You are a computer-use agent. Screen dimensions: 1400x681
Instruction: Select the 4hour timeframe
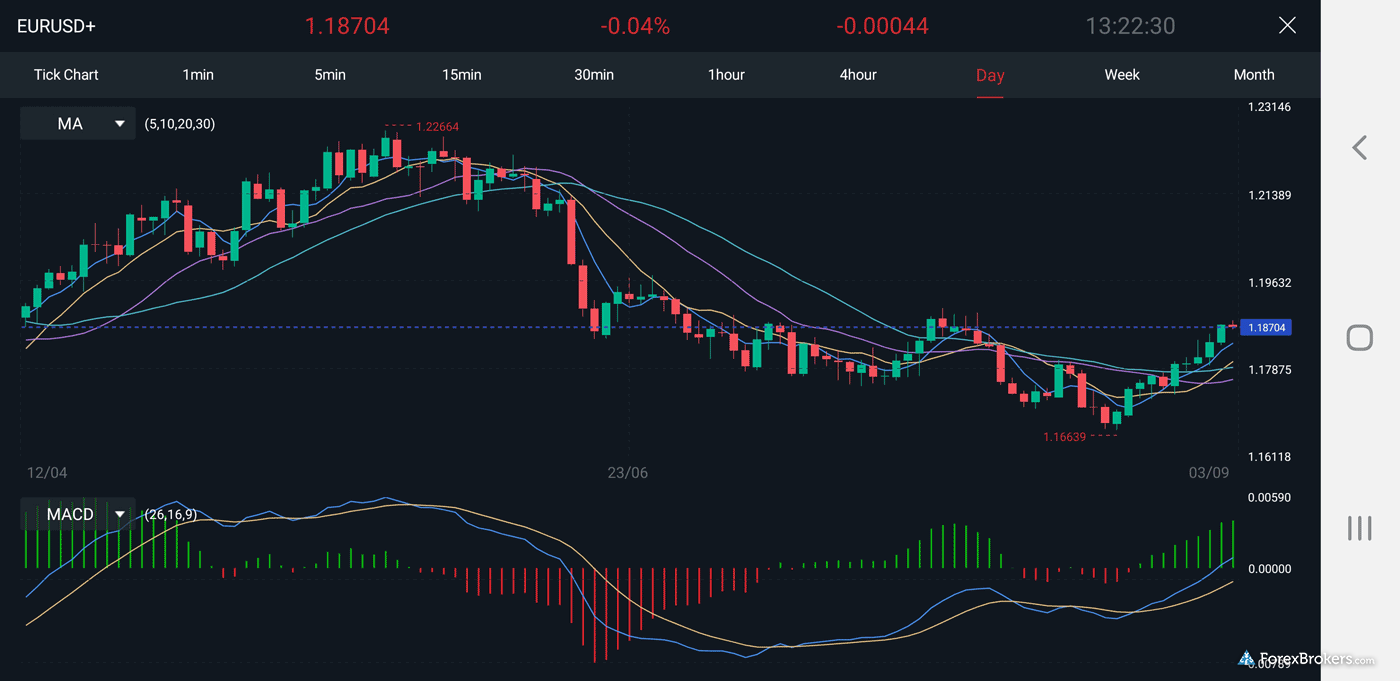point(858,75)
